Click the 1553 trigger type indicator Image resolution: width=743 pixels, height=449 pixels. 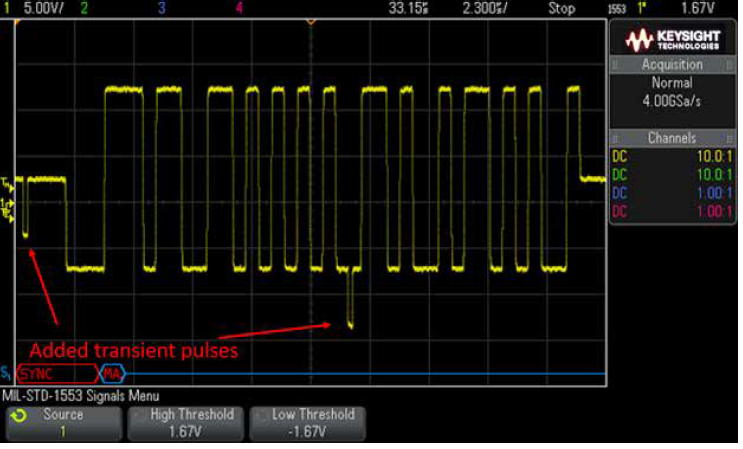coord(617,9)
